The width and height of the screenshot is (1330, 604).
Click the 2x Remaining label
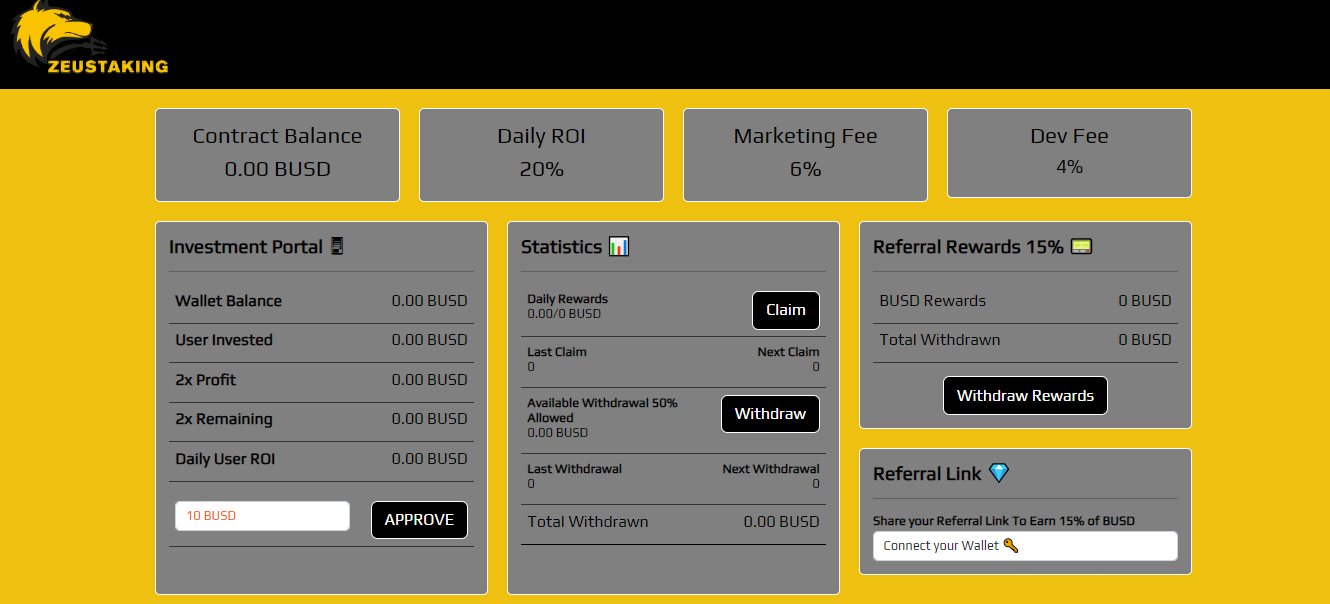(224, 419)
